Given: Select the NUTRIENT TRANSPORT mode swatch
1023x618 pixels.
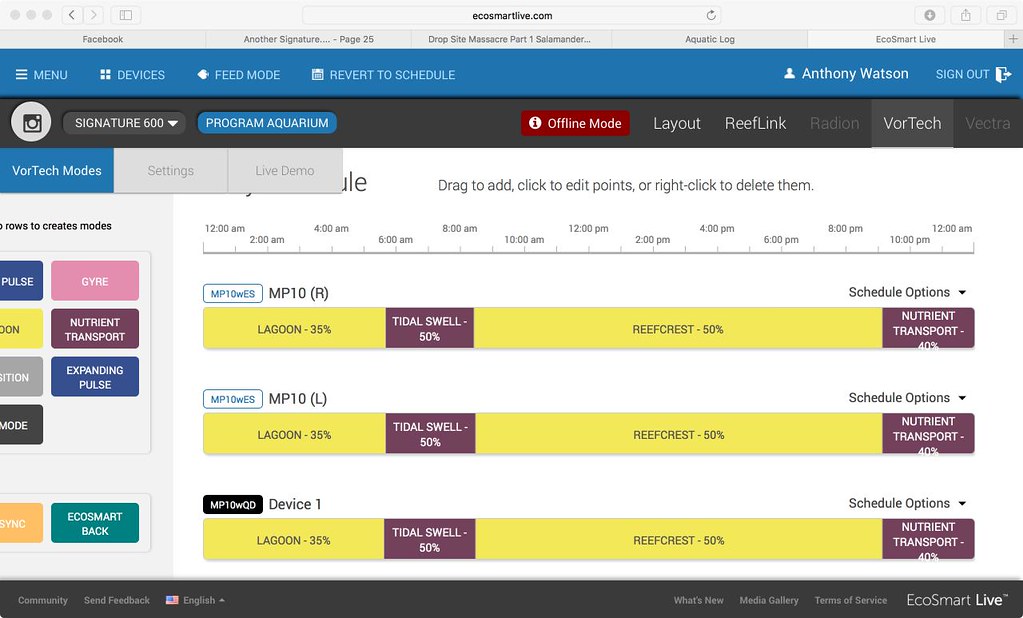Looking at the screenshot, I should [x=95, y=329].
